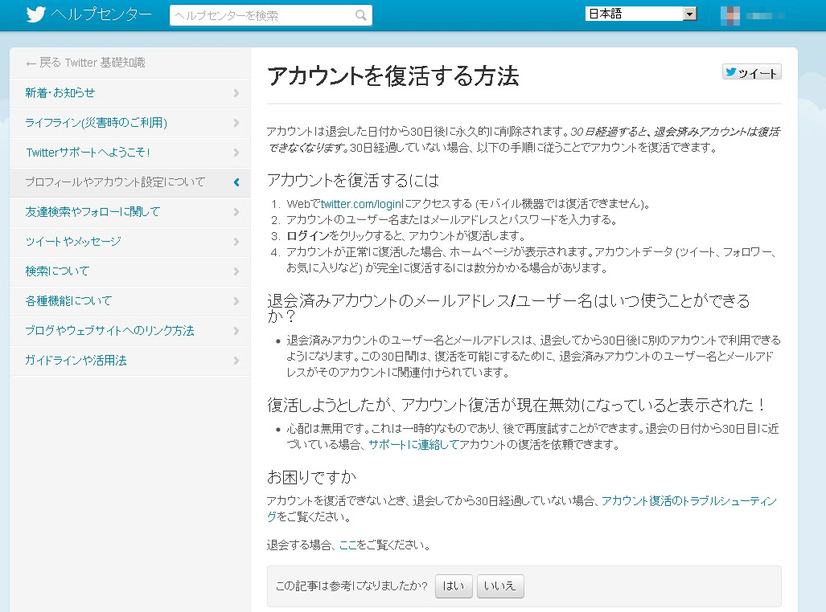Open Twitterサポートへようこそ! menu item
Screen dimensions: 826x612
click(130, 153)
